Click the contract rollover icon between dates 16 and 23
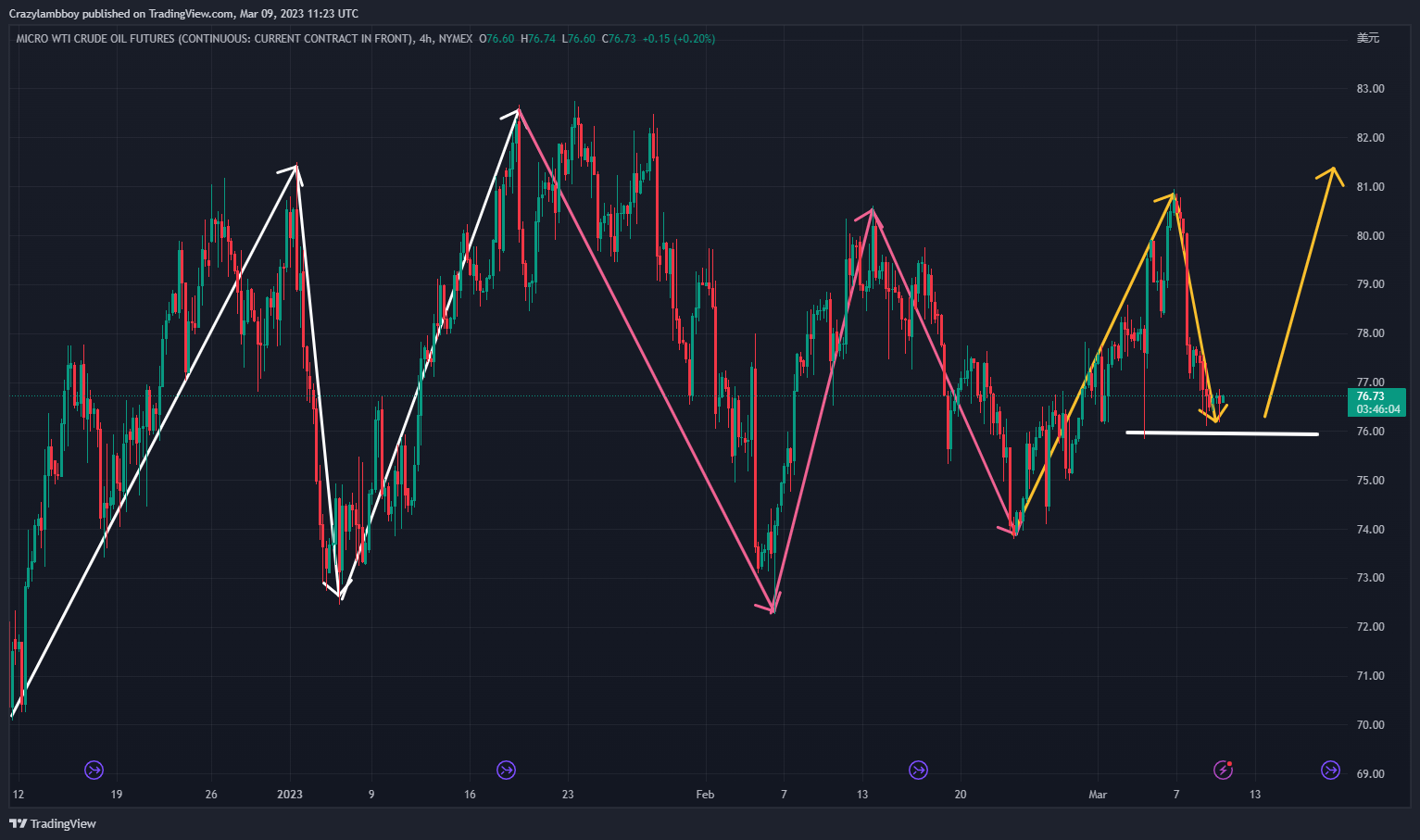This screenshot has height=840, width=1420. 506,770
